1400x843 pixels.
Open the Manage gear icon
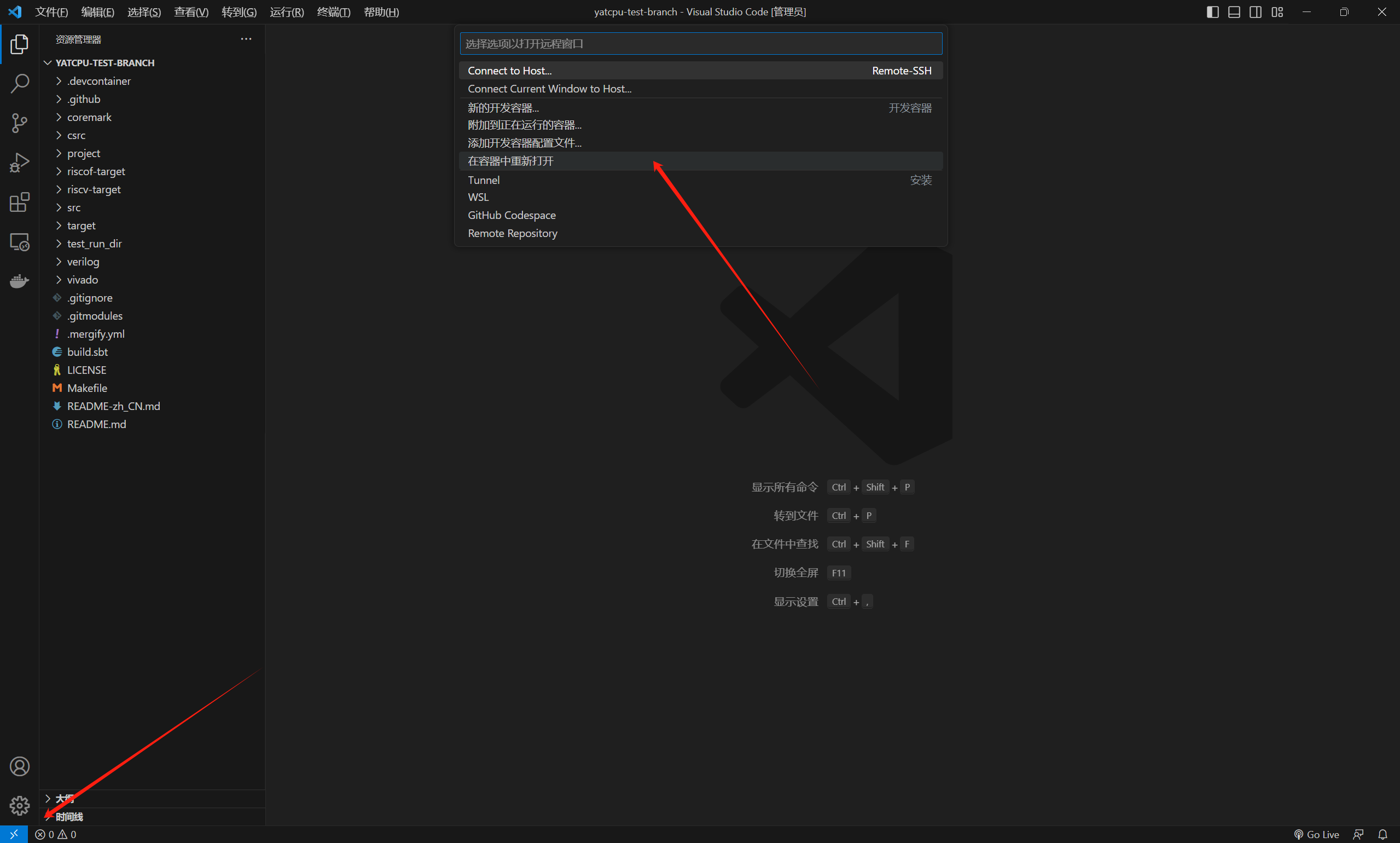point(19,805)
